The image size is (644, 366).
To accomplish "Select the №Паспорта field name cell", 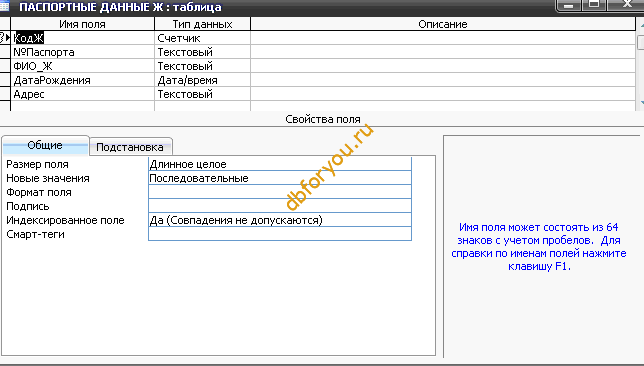I will [x=83, y=52].
